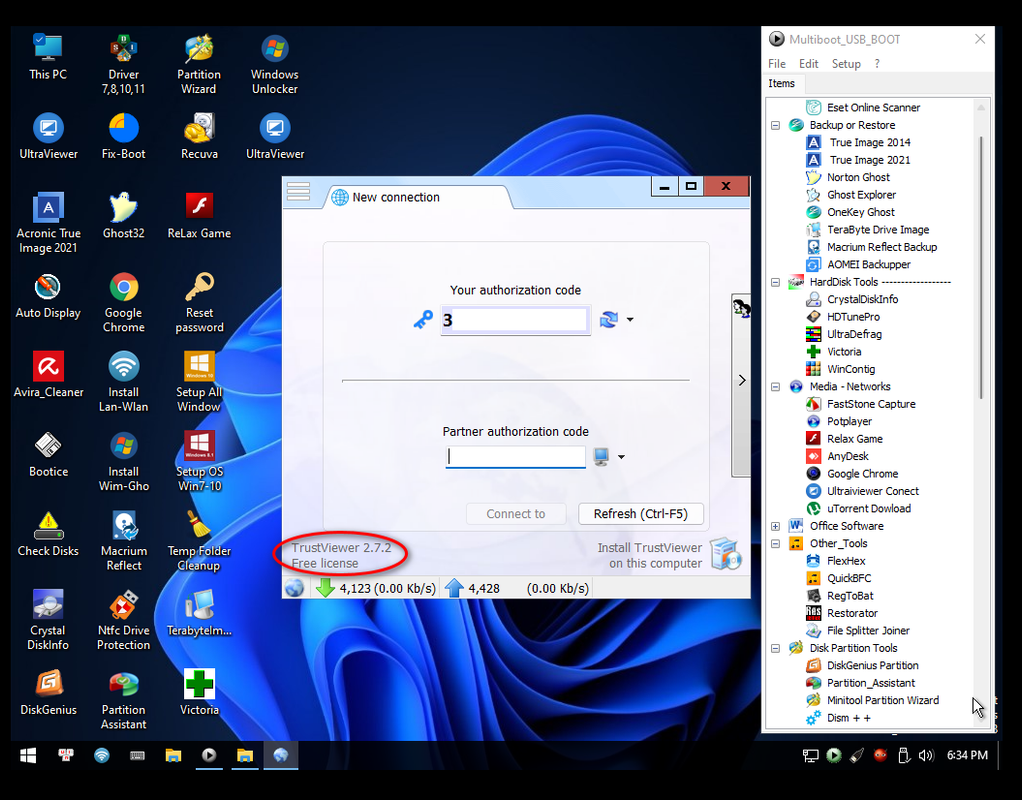Select True Image 2021 in tree
Viewport: 1022px width, 800px height.
869,160
